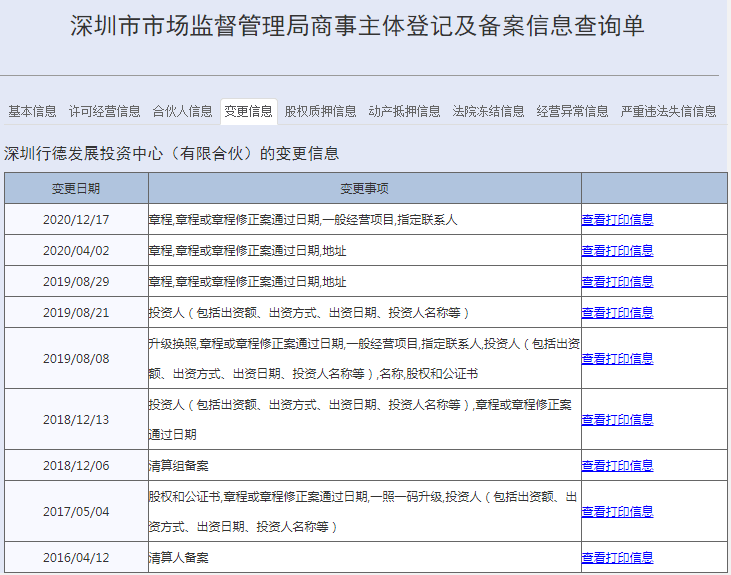View print info for 2018/12/13 change
This screenshot has height=575, width=731.
(x=617, y=419)
